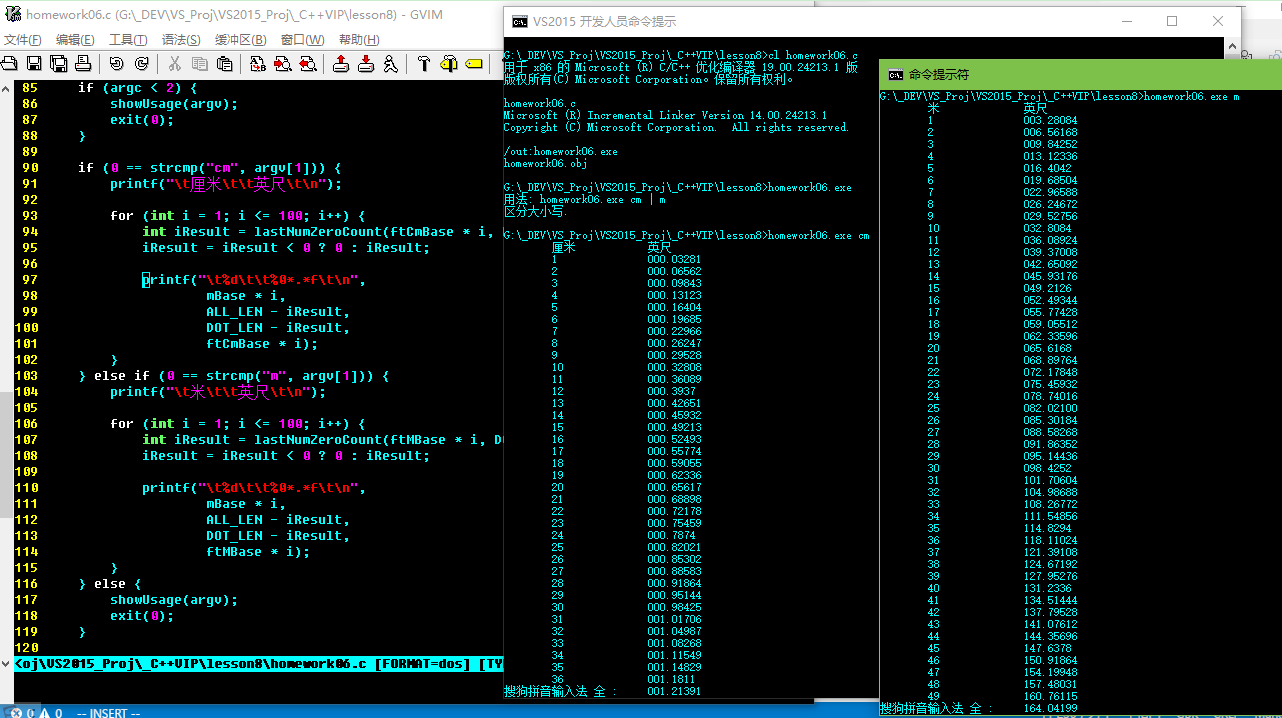The width and height of the screenshot is (1282, 718).
Task: Open Find and Replace toolbar icon
Action: click(x=258, y=64)
